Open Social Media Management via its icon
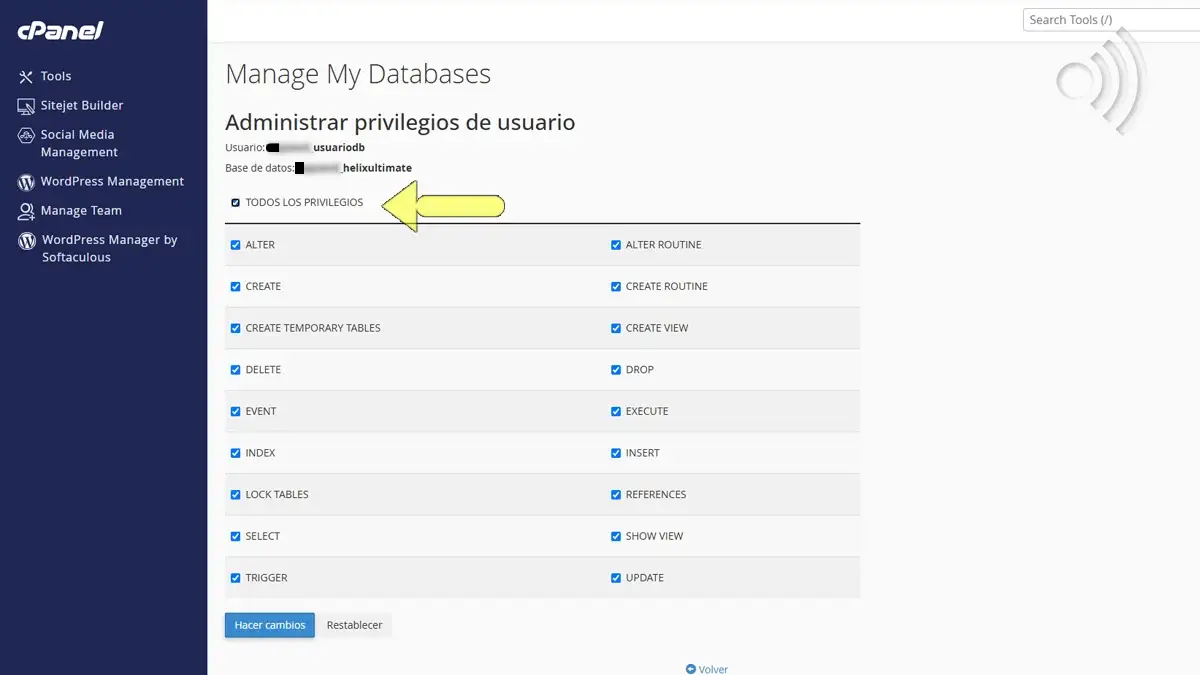1200x675 pixels. click(x=25, y=135)
